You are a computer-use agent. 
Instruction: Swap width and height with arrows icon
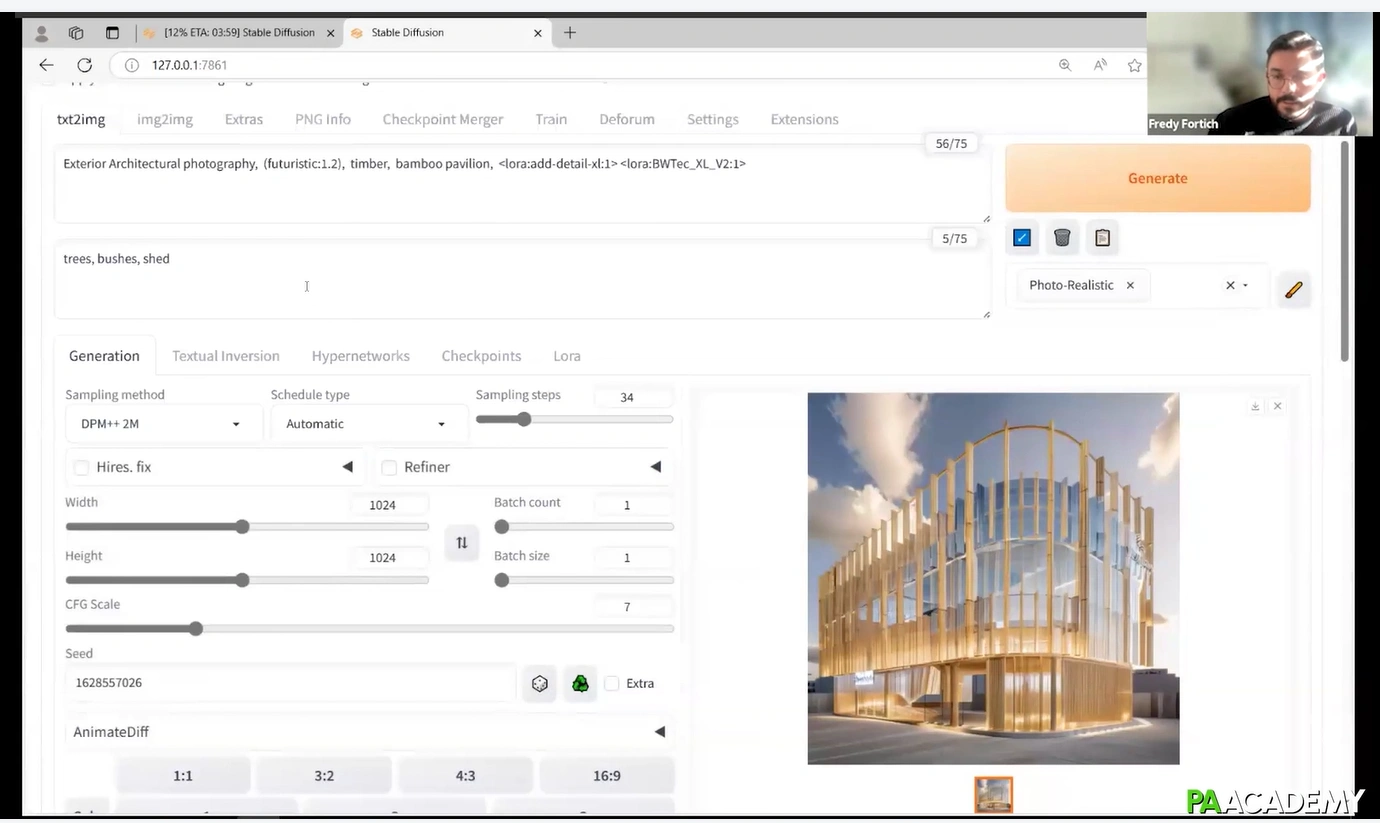click(461, 542)
